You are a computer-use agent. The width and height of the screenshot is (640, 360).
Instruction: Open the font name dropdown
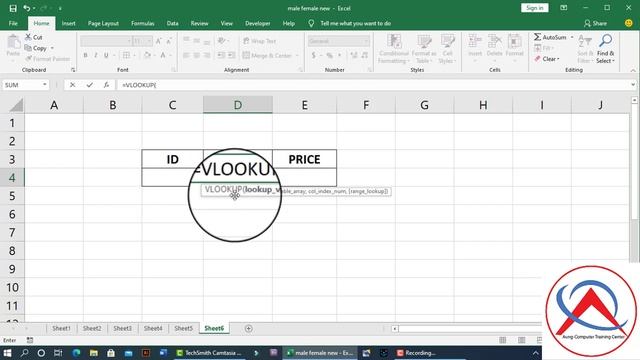click(x=129, y=41)
